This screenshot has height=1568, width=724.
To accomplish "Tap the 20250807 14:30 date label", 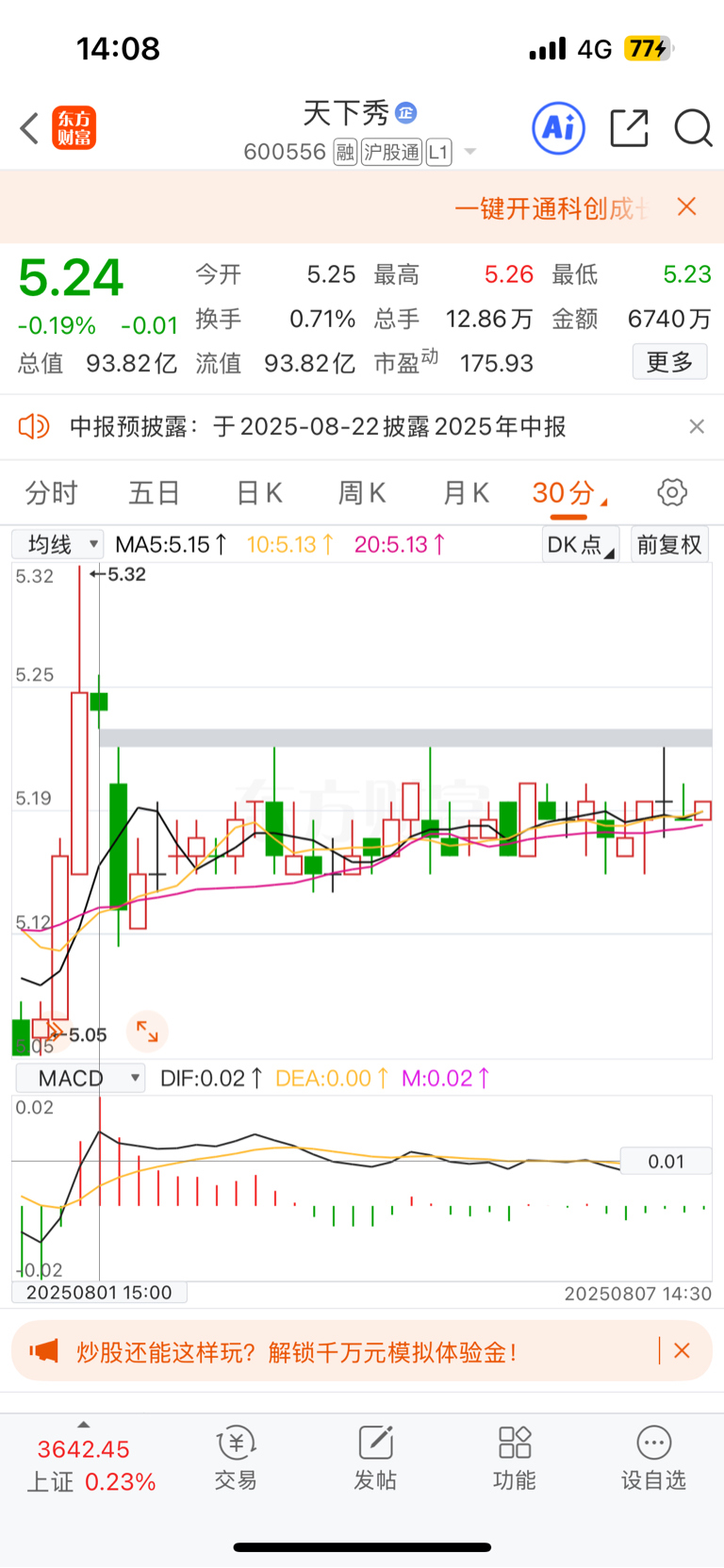I will [x=637, y=1294].
